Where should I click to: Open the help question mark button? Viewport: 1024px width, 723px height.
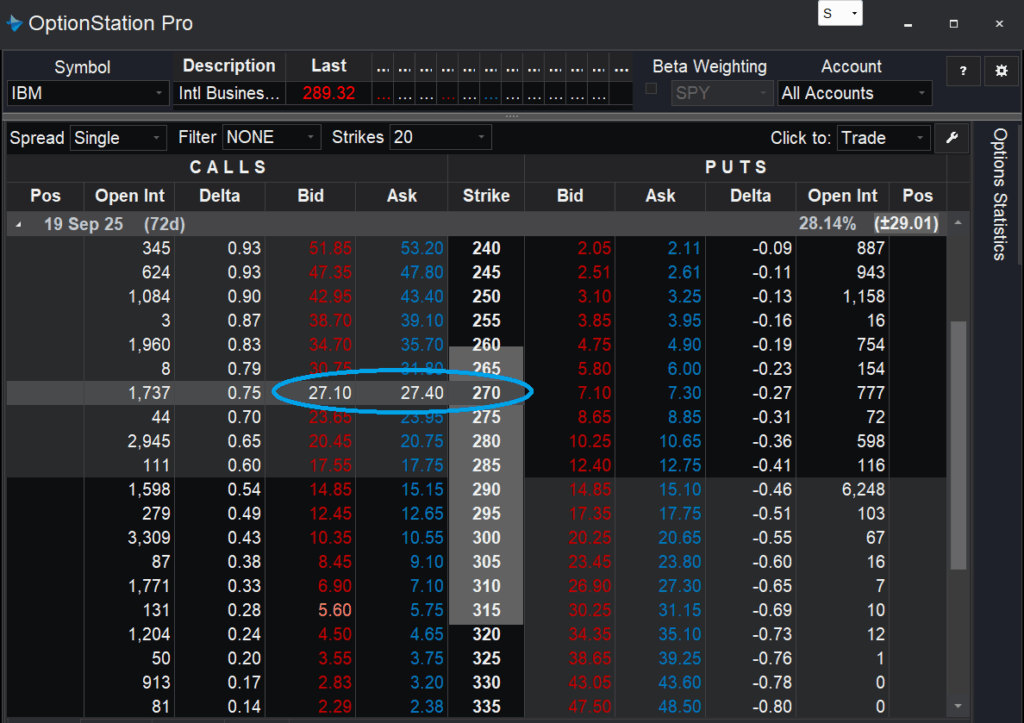coord(963,71)
